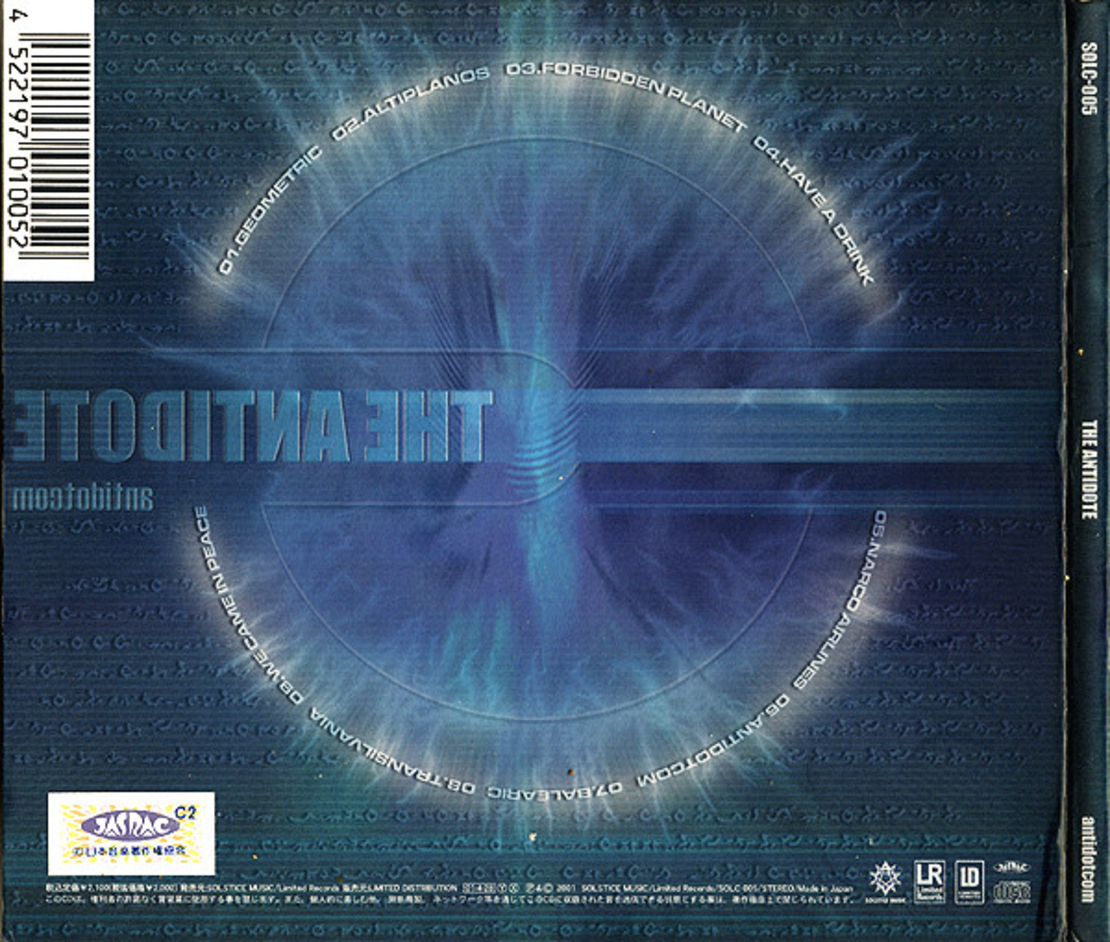
Task: Click the small JASRAC mark above the disc logo
Action: (1012, 868)
